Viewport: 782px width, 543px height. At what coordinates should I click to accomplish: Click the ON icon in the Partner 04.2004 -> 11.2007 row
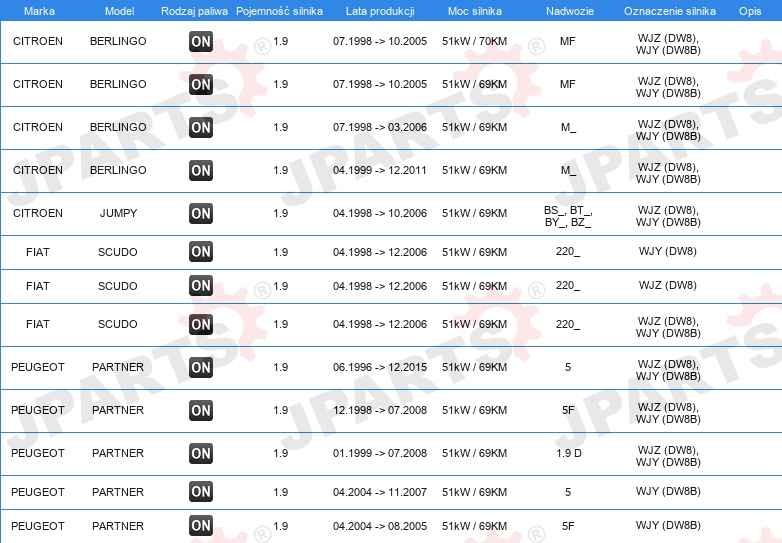(x=201, y=492)
